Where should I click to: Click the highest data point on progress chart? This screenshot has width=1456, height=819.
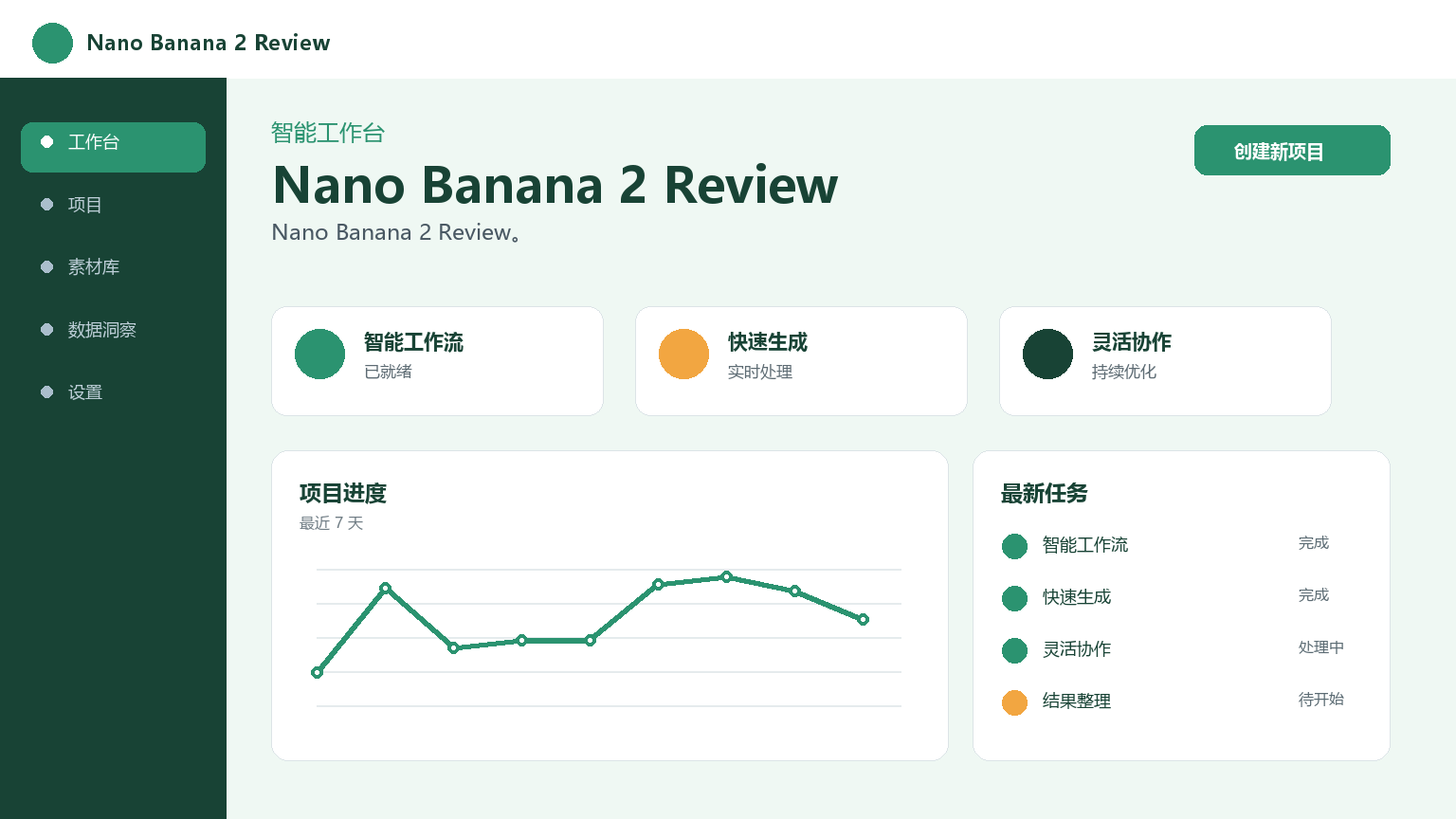[726, 576]
